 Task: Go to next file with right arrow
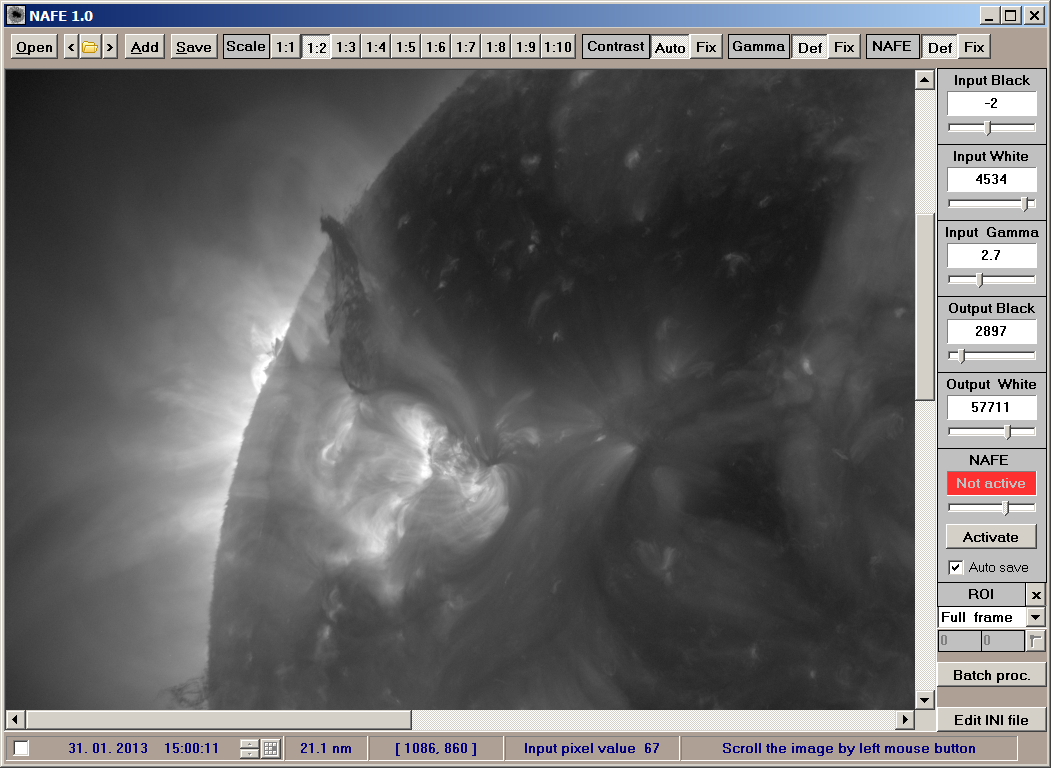pyautogui.click(x=109, y=47)
